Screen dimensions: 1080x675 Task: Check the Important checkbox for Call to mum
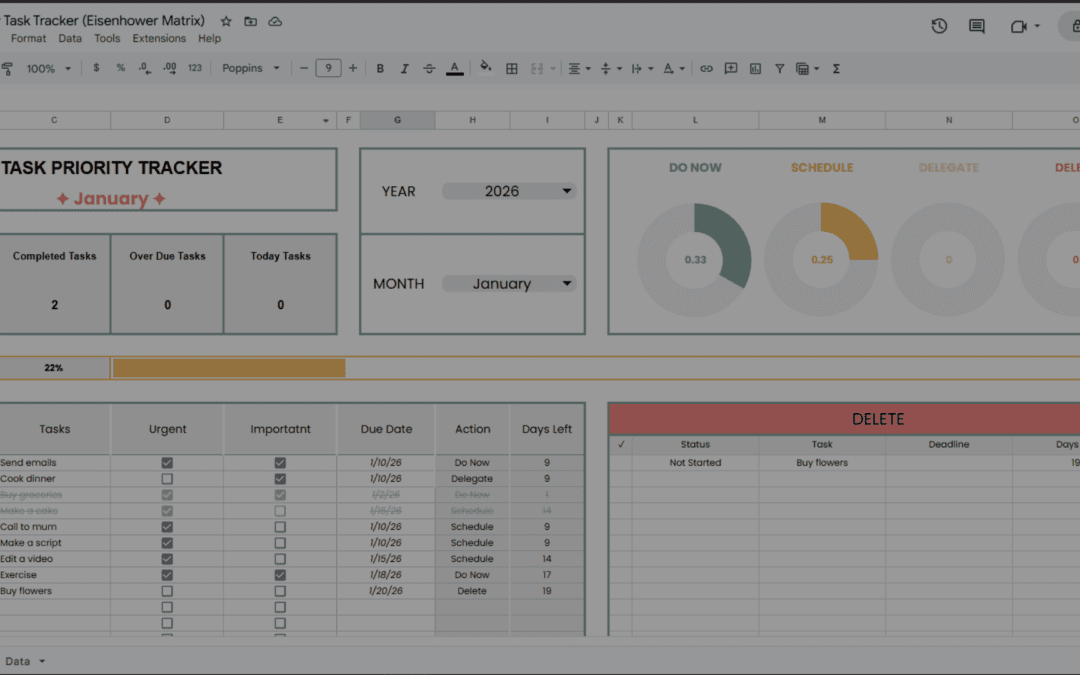tap(280, 526)
